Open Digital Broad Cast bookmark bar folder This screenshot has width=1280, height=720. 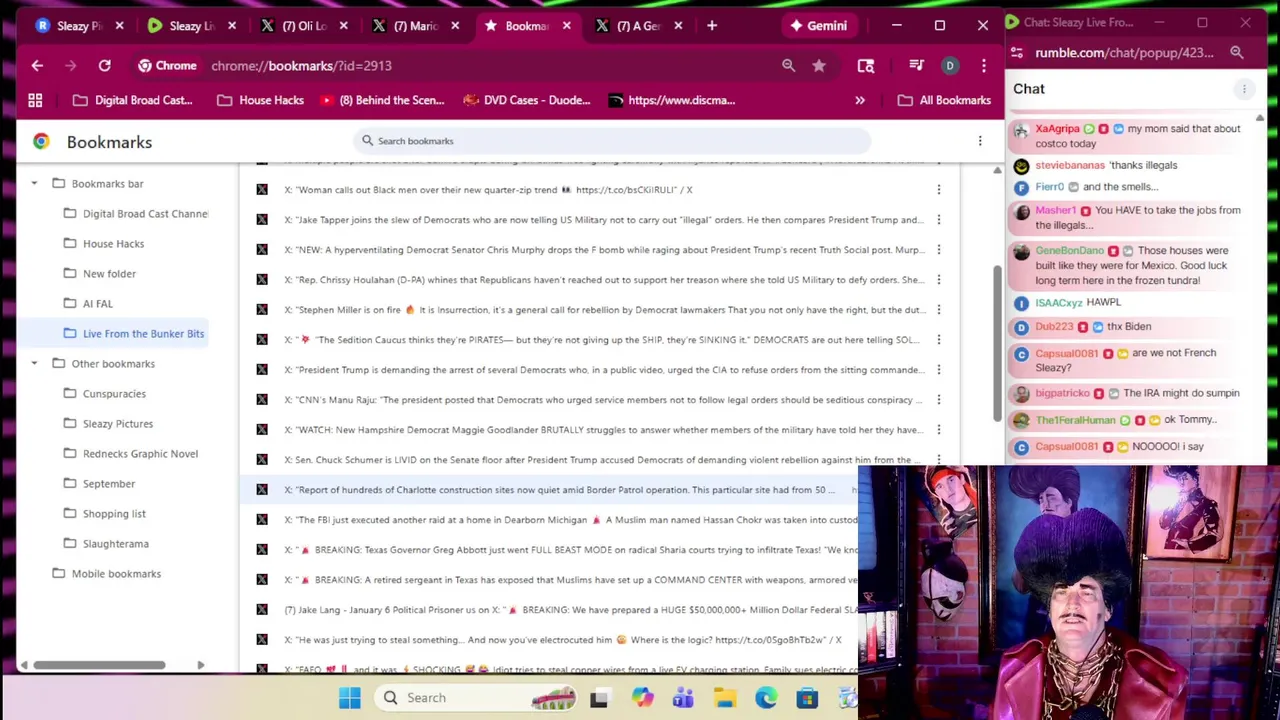tap(133, 100)
